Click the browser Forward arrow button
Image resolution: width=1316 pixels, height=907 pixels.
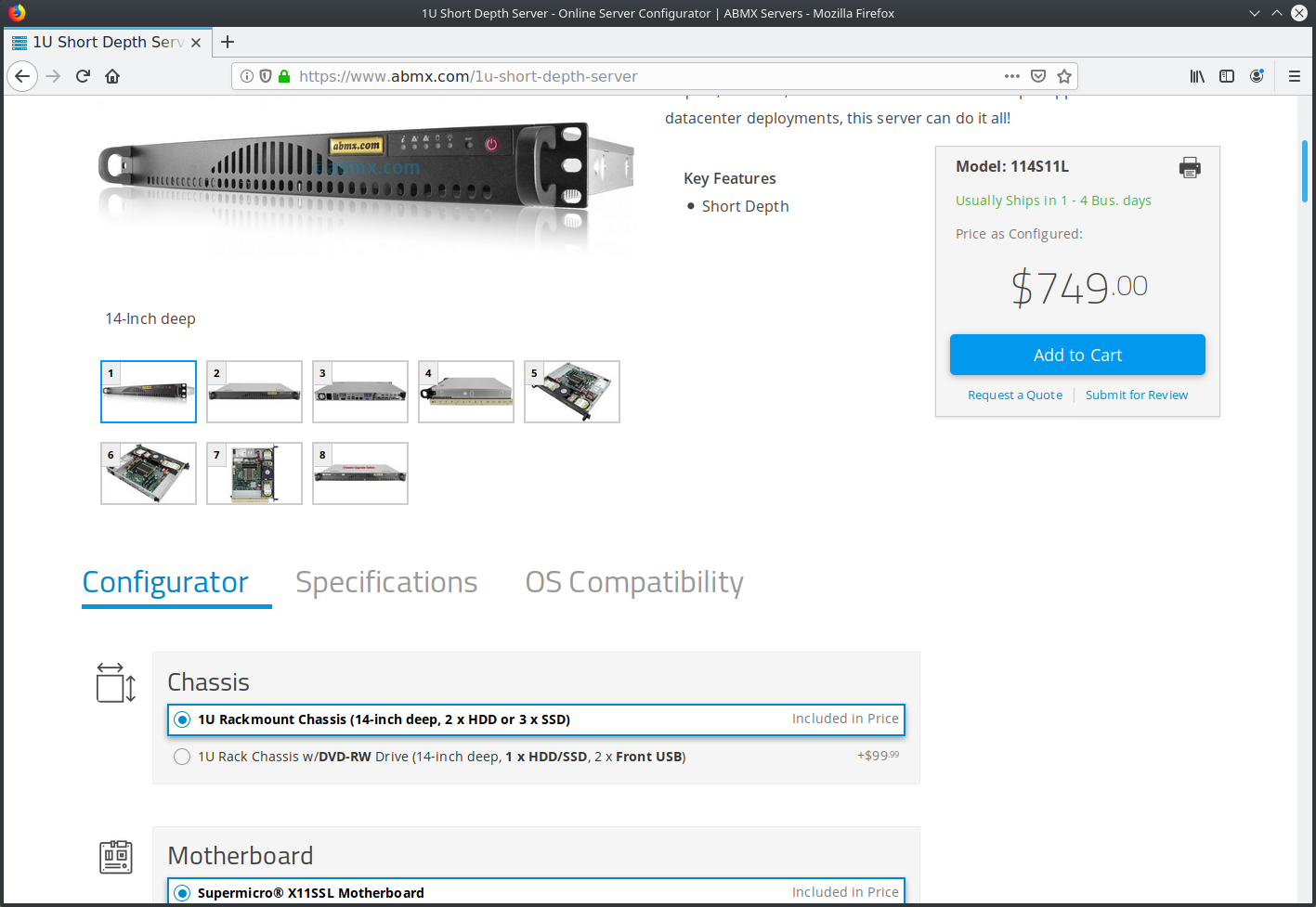(x=53, y=76)
